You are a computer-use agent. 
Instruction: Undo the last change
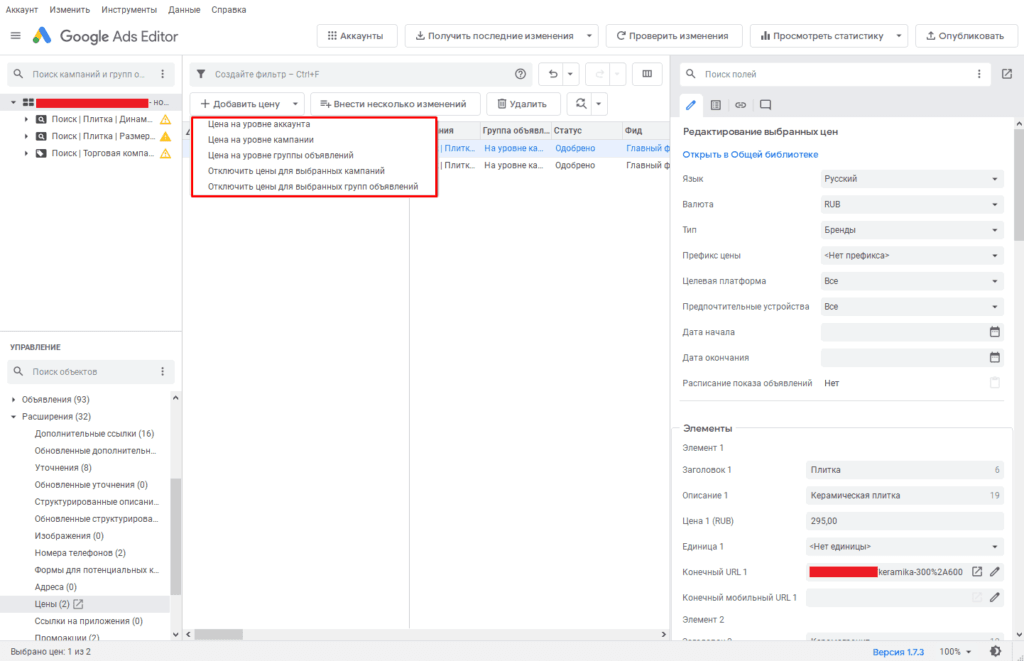(553, 74)
